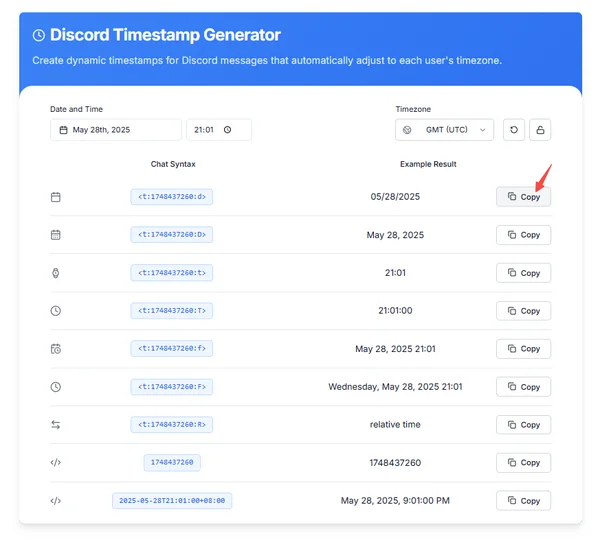600x540 pixels.
Task: Copy the 21:01:00 long time syntax
Action: click(x=523, y=311)
